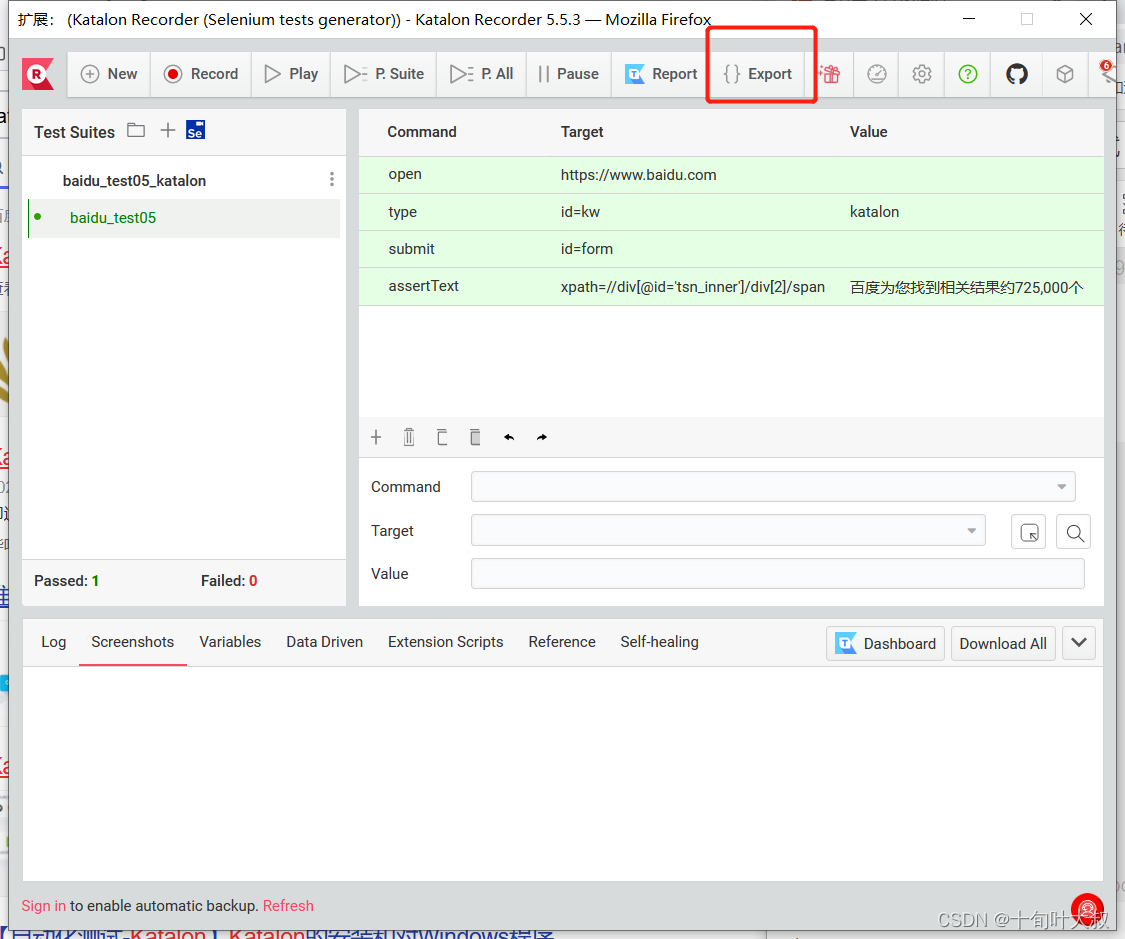Paste command with clipboard icon
Viewport: 1125px width, 939px height.
[475, 438]
